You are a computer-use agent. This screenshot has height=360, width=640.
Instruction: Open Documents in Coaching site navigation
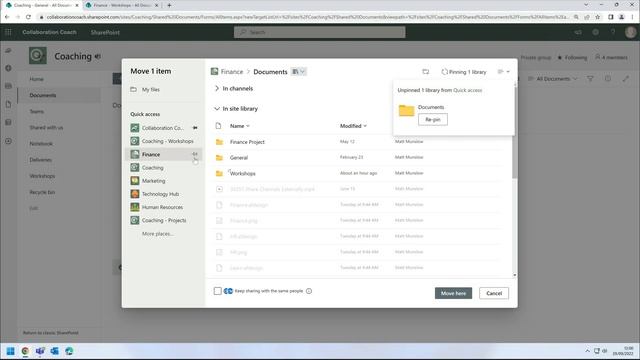(x=43, y=95)
